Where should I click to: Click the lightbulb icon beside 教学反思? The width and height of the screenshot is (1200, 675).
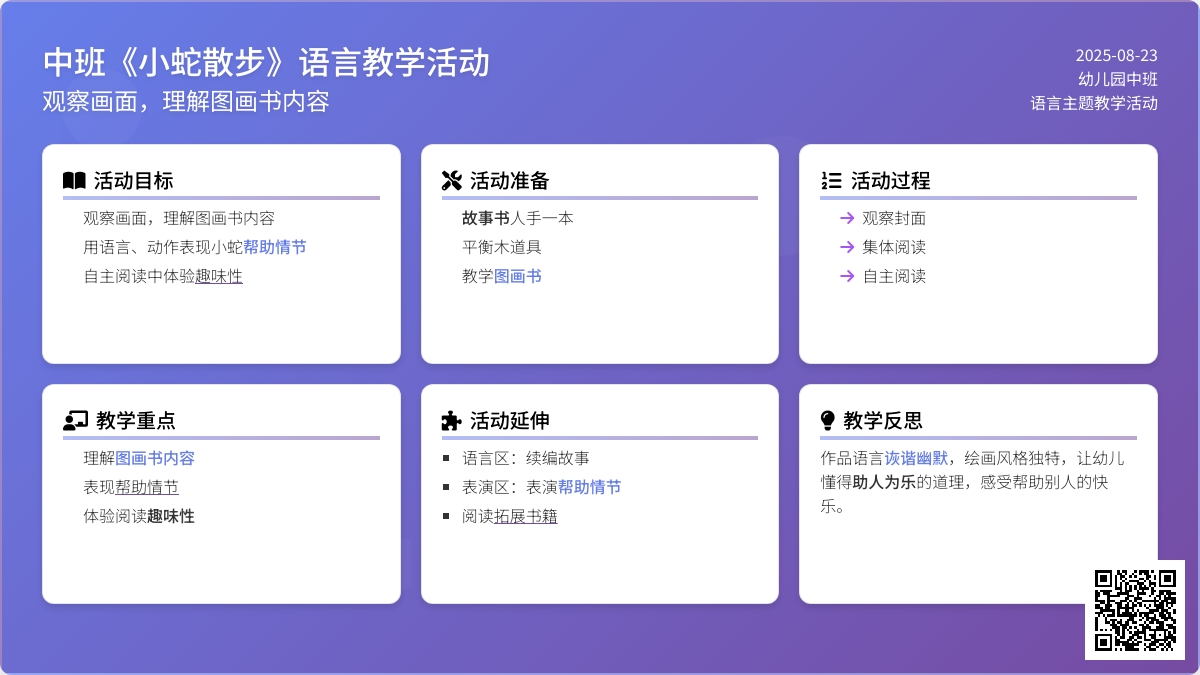(x=827, y=421)
